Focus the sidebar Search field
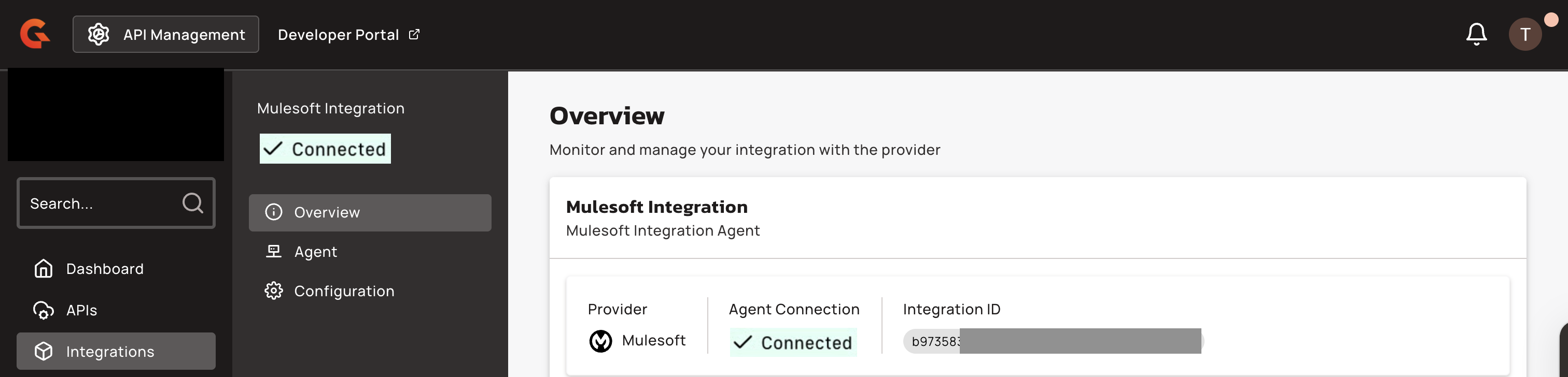 tap(101, 203)
